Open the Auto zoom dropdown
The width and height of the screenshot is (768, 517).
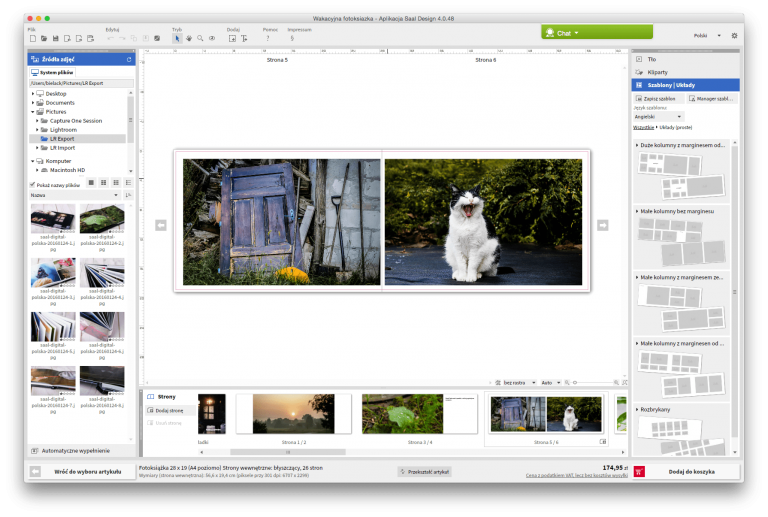pos(551,382)
